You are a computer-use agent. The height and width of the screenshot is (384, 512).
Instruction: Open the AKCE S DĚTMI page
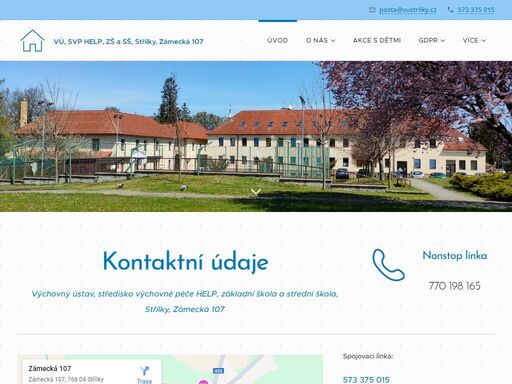coord(377,40)
